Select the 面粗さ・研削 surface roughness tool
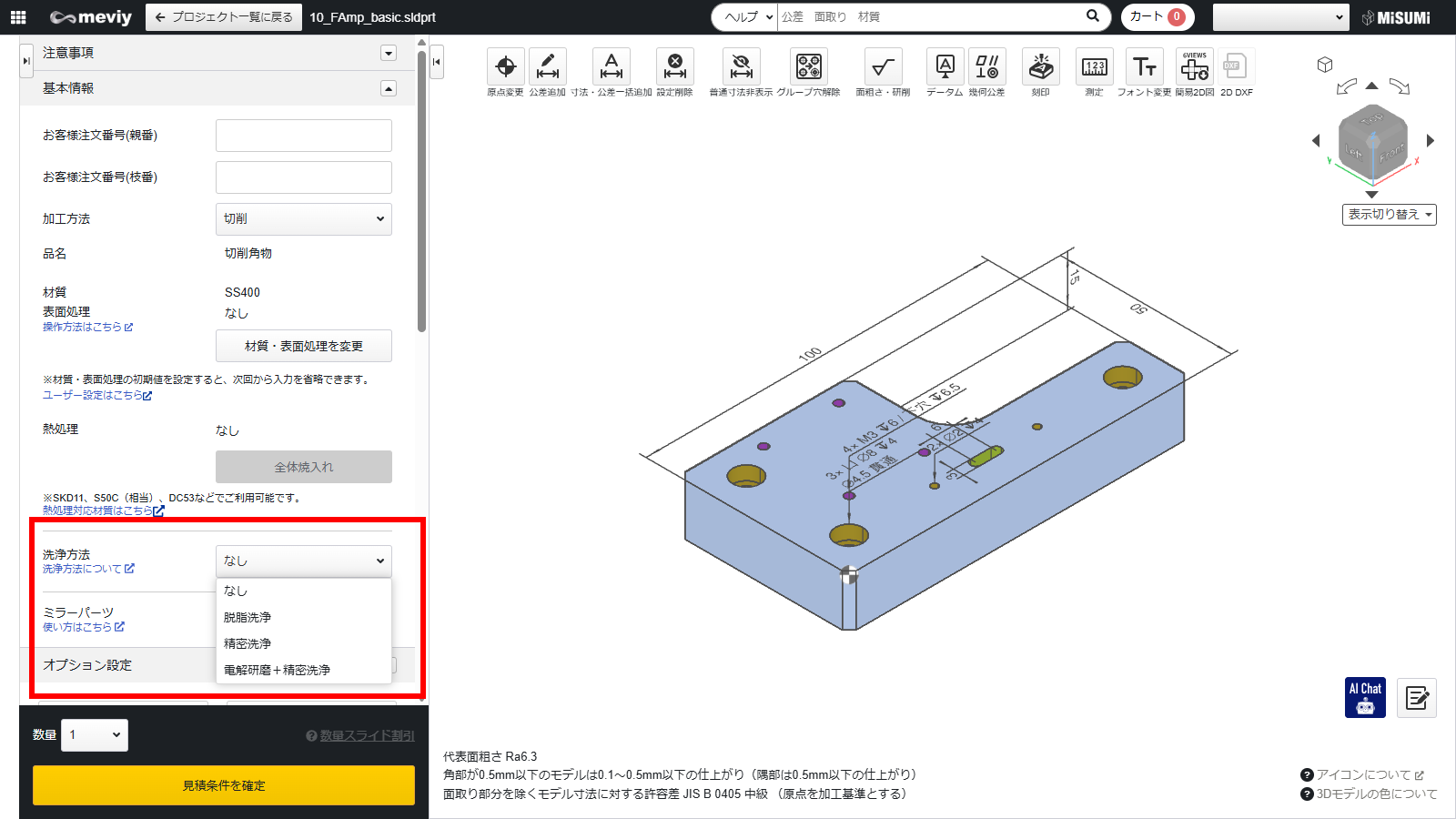 882,67
